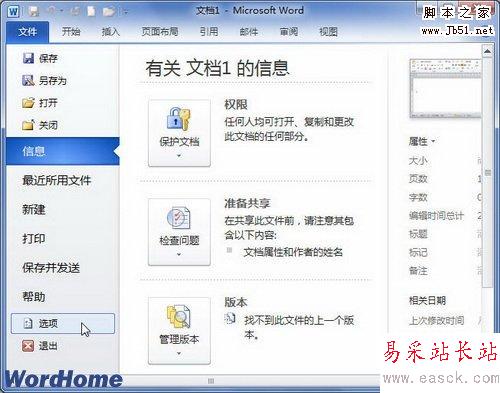Click the 版本 heading text
Viewport: 500px width, 393px height.
tap(236, 302)
